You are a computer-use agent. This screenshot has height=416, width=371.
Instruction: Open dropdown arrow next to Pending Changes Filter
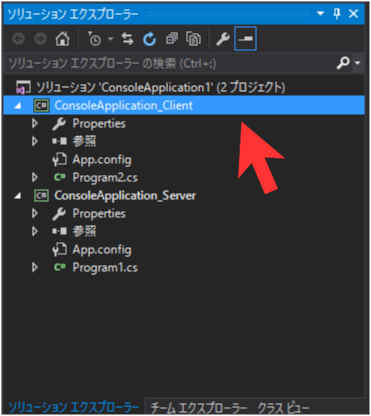[110, 39]
